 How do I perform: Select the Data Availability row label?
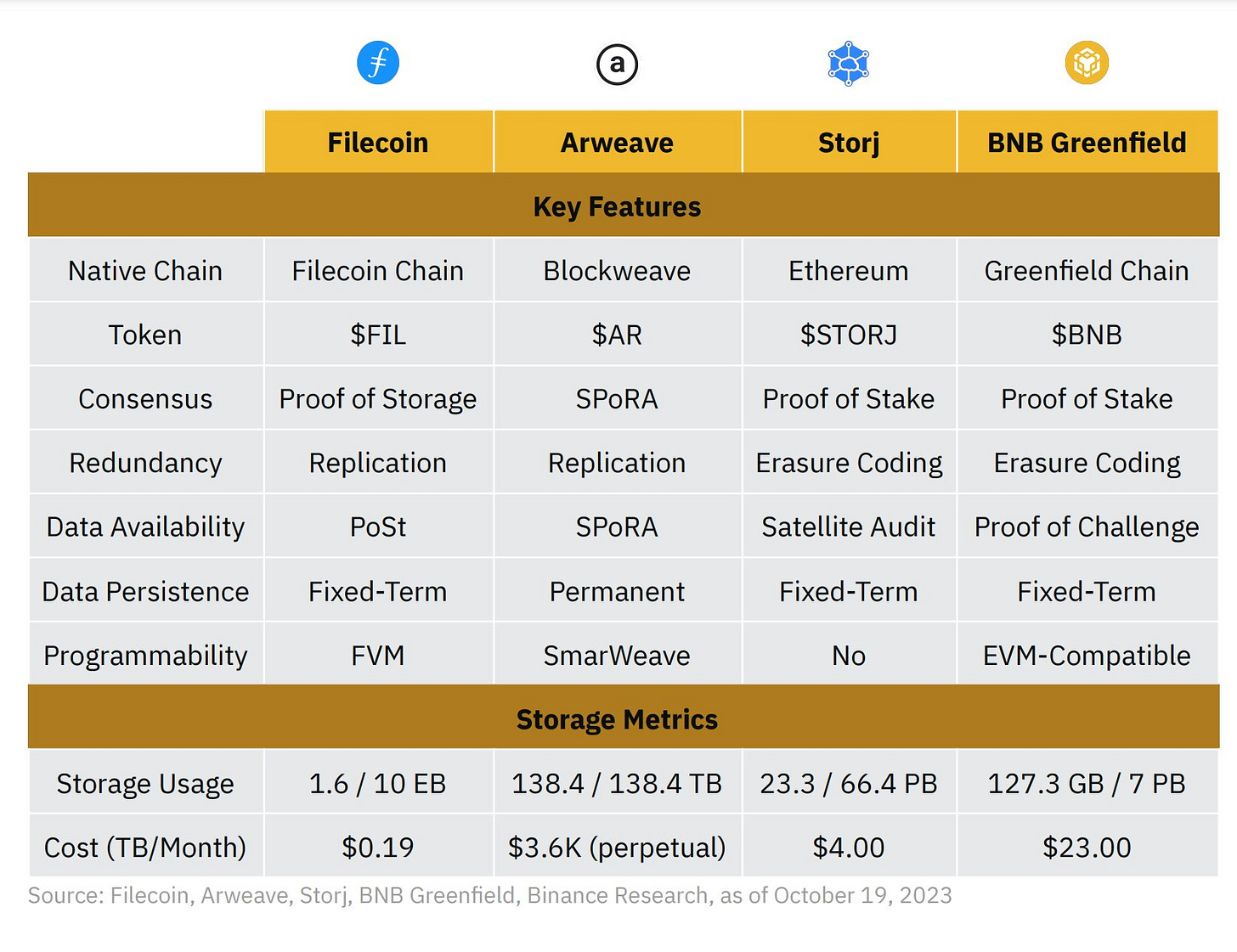[146, 527]
